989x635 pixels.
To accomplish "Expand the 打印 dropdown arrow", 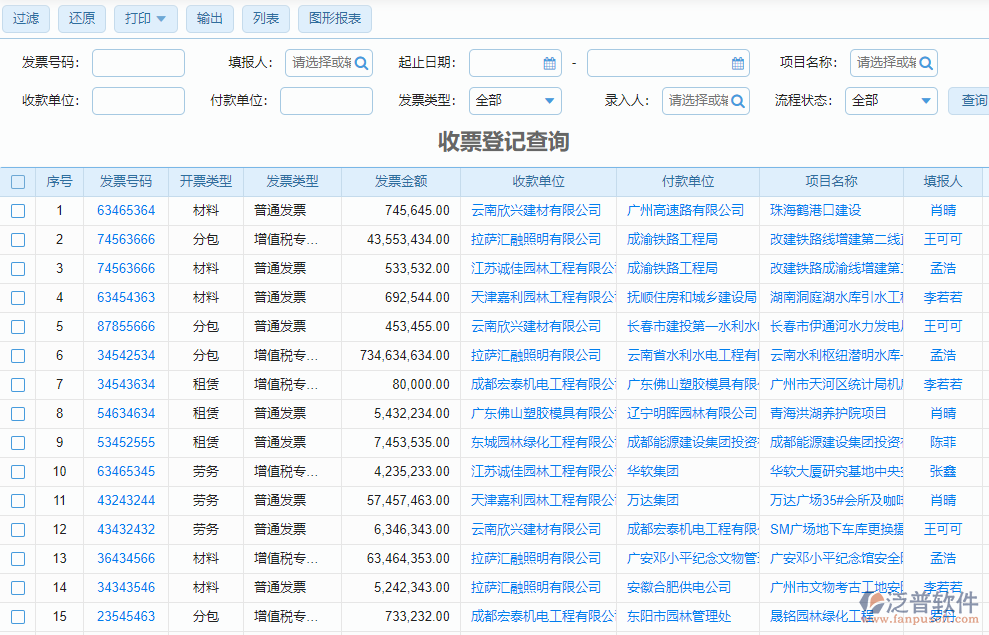I will pos(162,18).
